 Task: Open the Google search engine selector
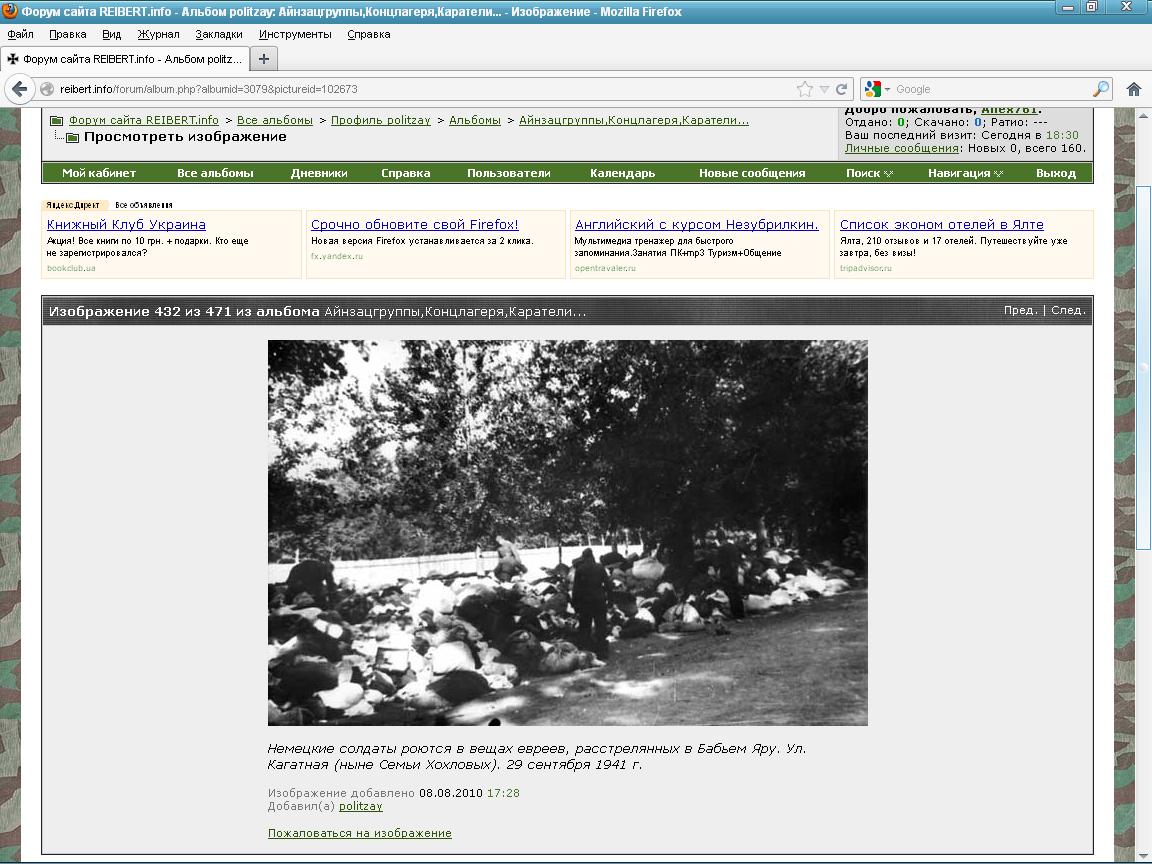[x=877, y=89]
